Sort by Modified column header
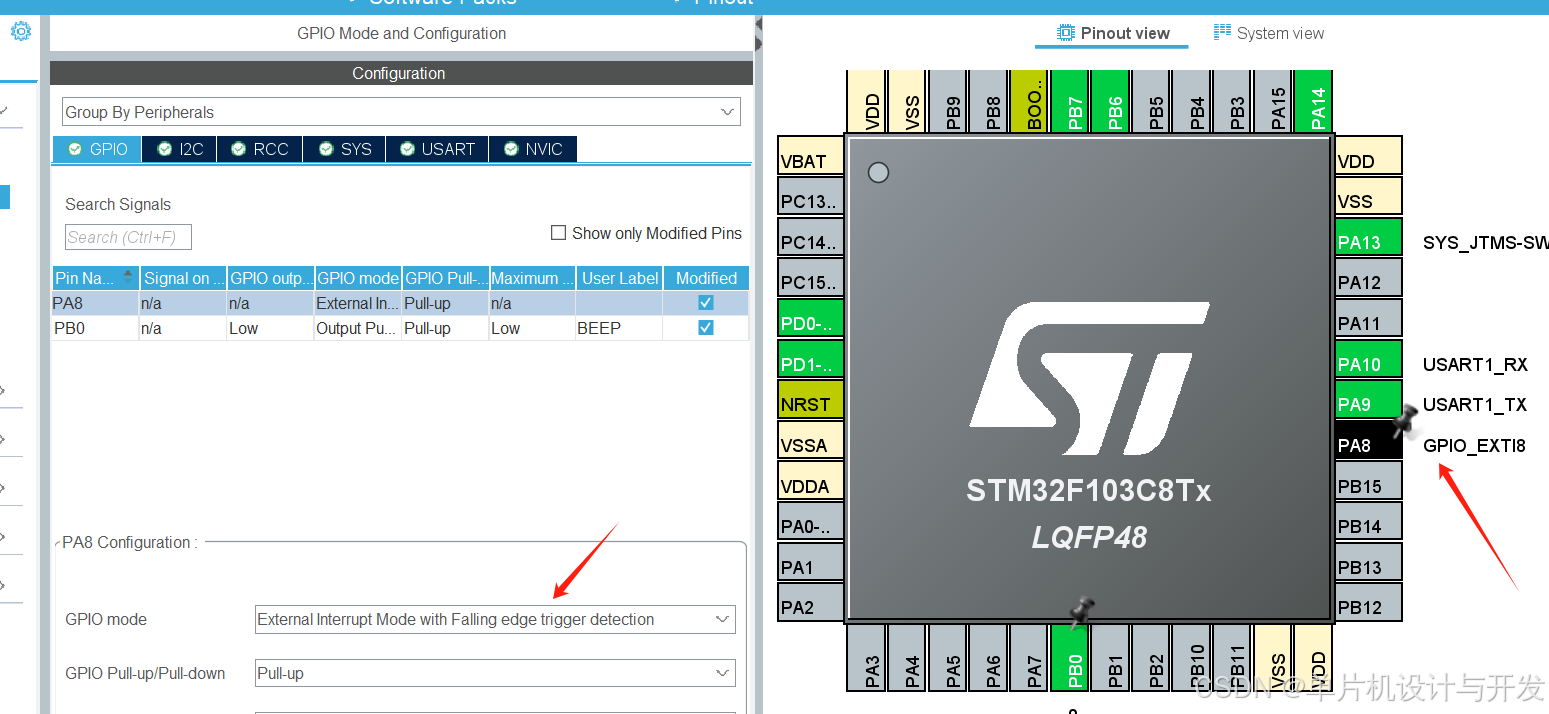Viewport: 1549px width, 714px height. click(x=706, y=278)
